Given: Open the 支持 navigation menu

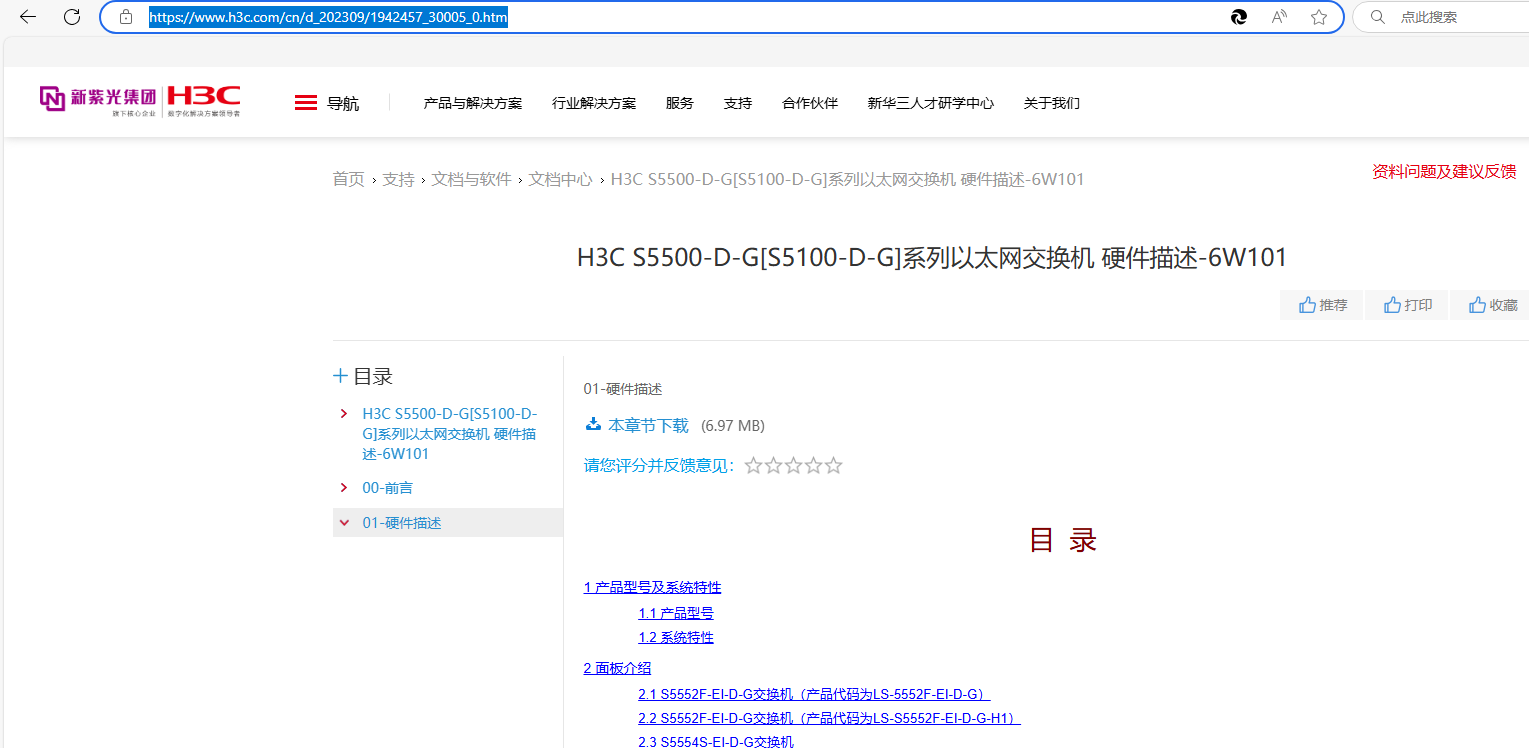Looking at the screenshot, I should 738,103.
